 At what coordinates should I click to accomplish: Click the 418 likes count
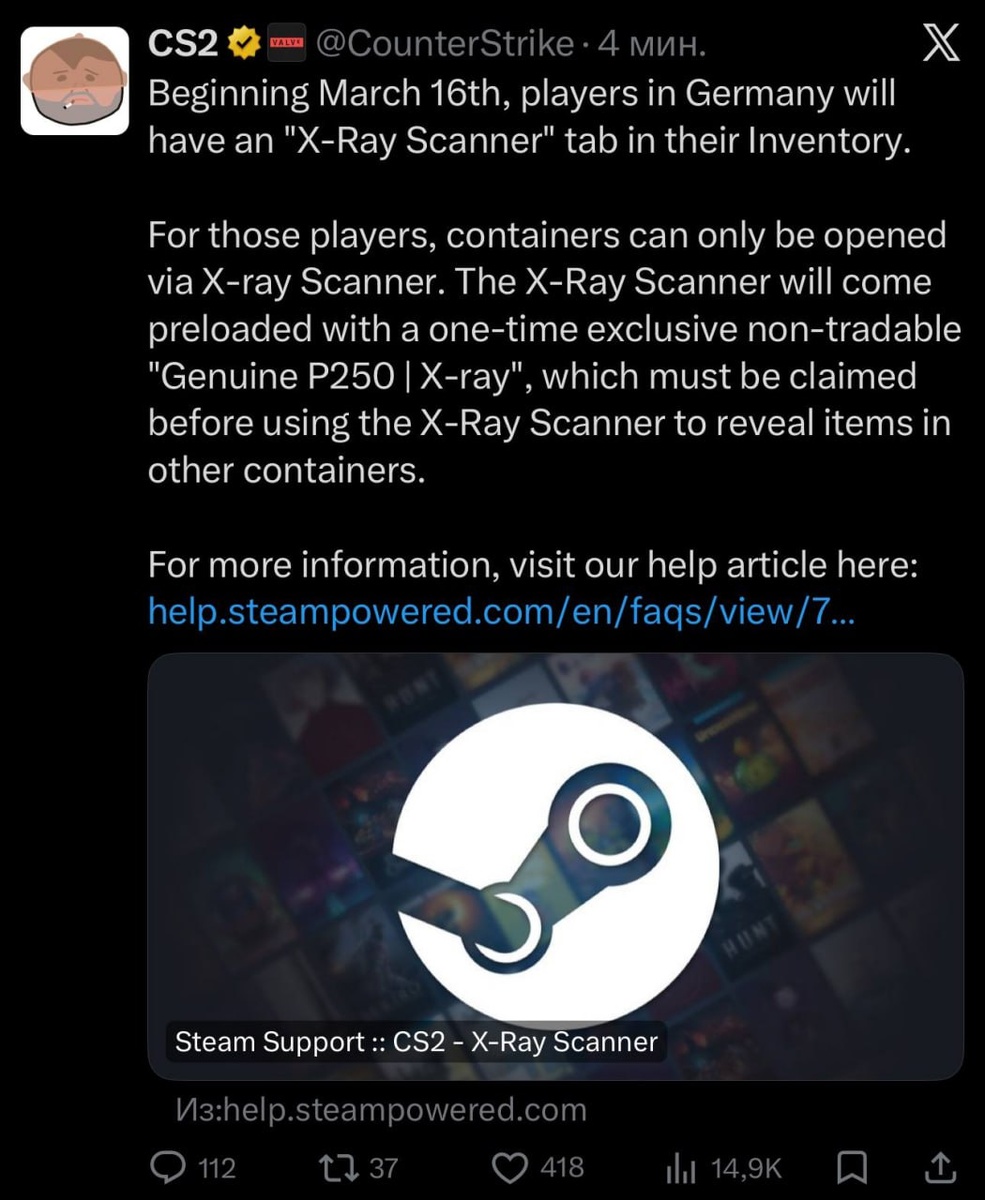pos(562,1167)
